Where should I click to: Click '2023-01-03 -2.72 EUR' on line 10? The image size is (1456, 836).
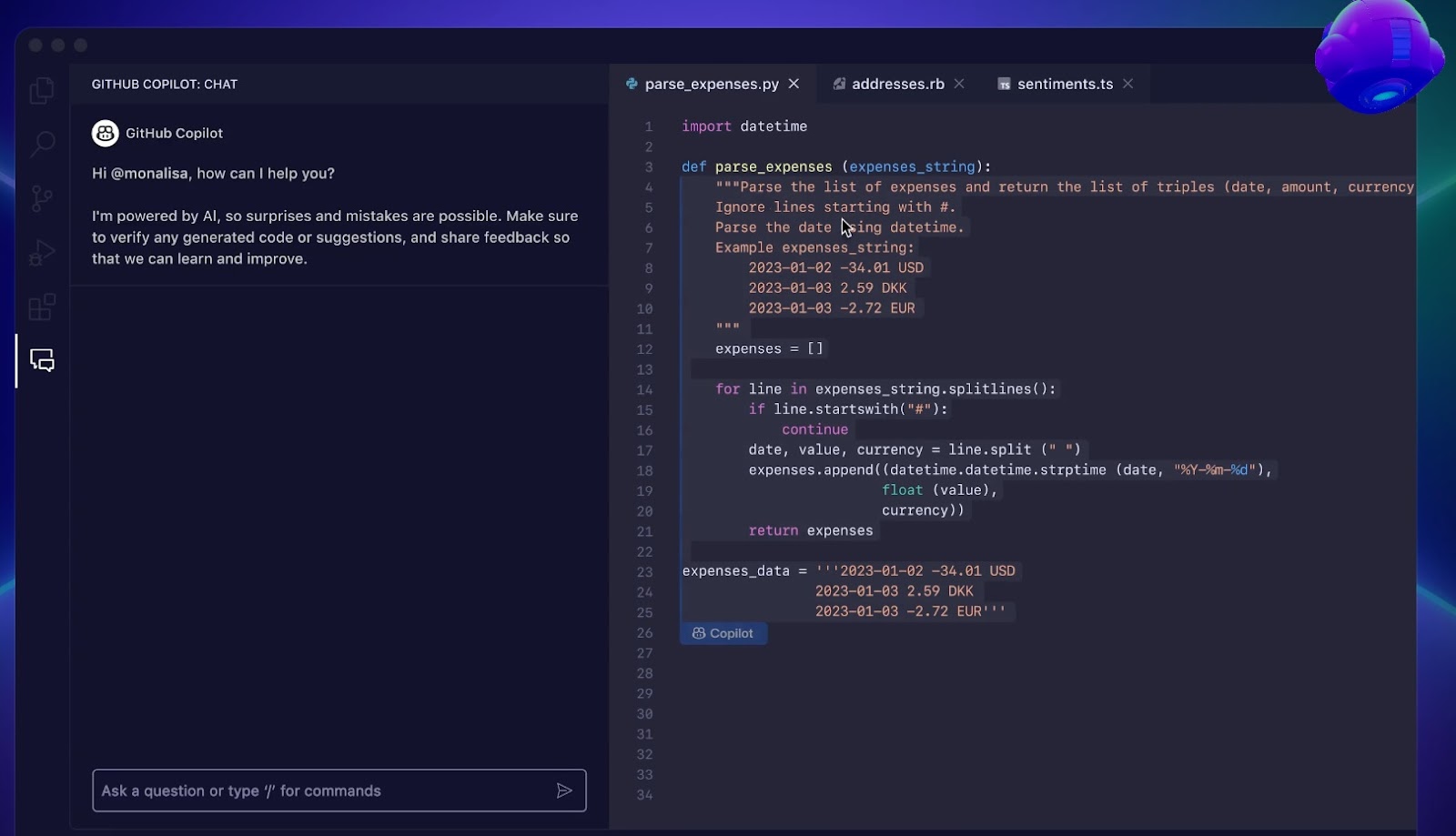(x=832, y=308)
